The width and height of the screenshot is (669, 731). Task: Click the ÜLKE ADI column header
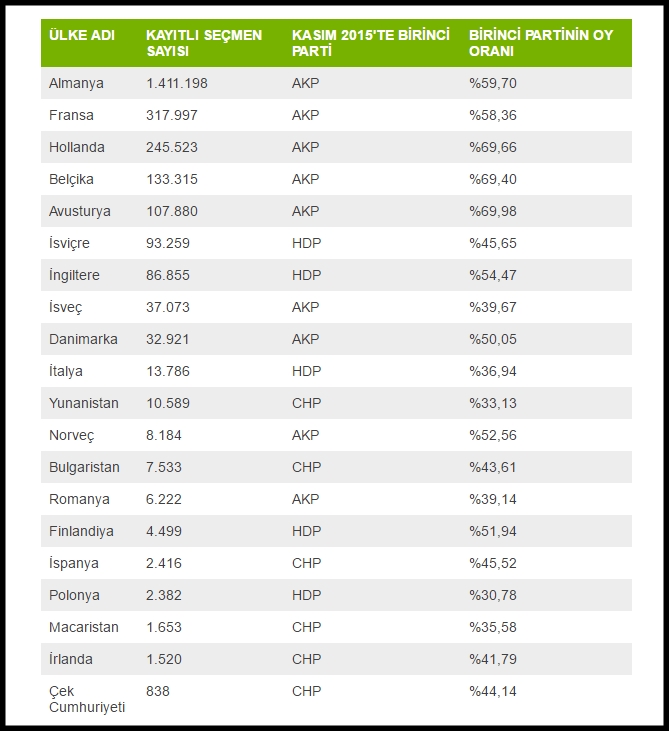coord(82,35)
